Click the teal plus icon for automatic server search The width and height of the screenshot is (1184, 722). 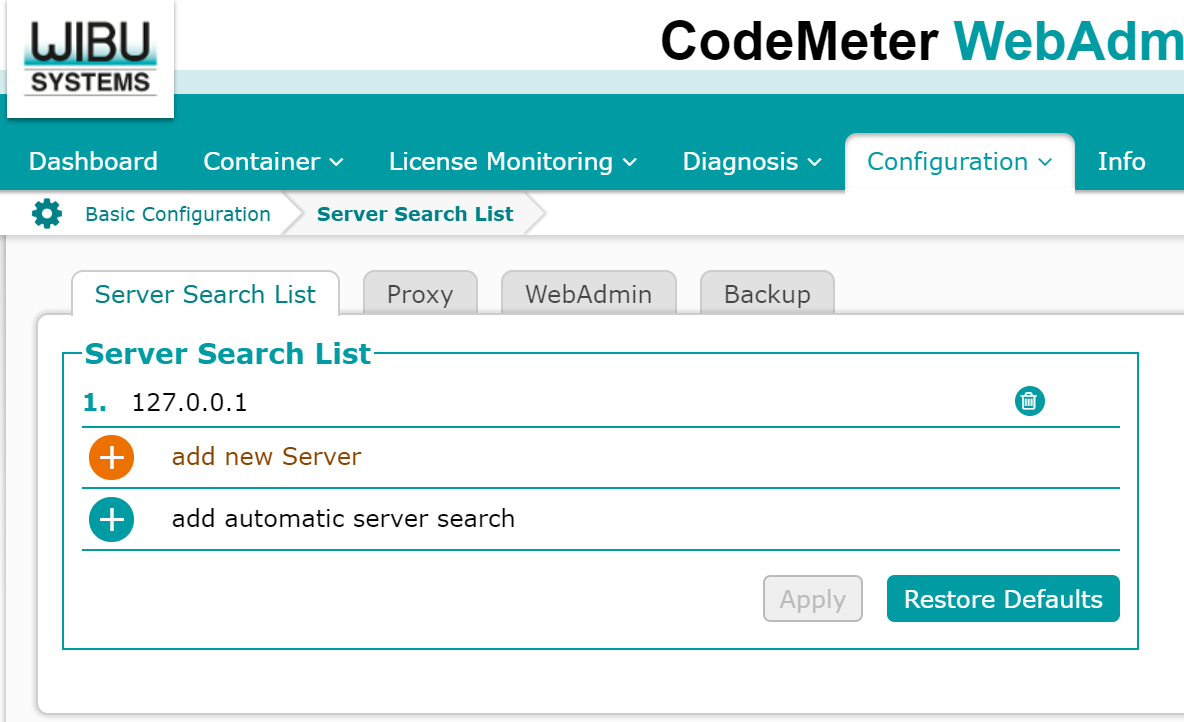pyautogui.click(x=112, y=520)
